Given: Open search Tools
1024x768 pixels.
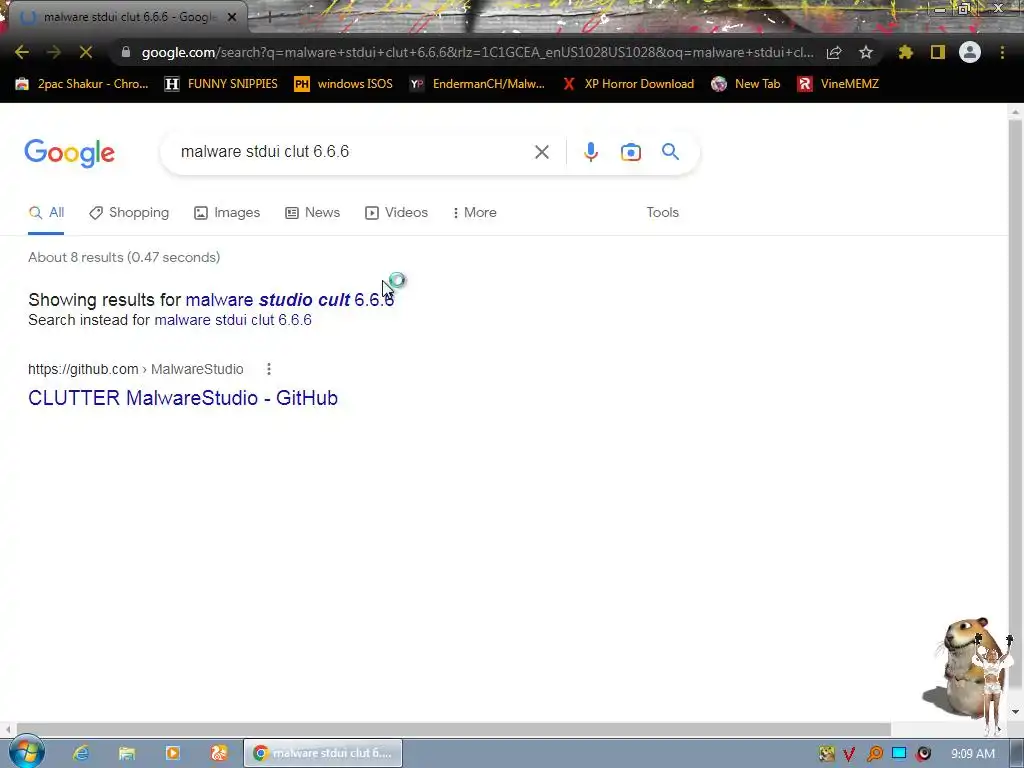Looking at the screenshot, I should (x=662, y=213).
